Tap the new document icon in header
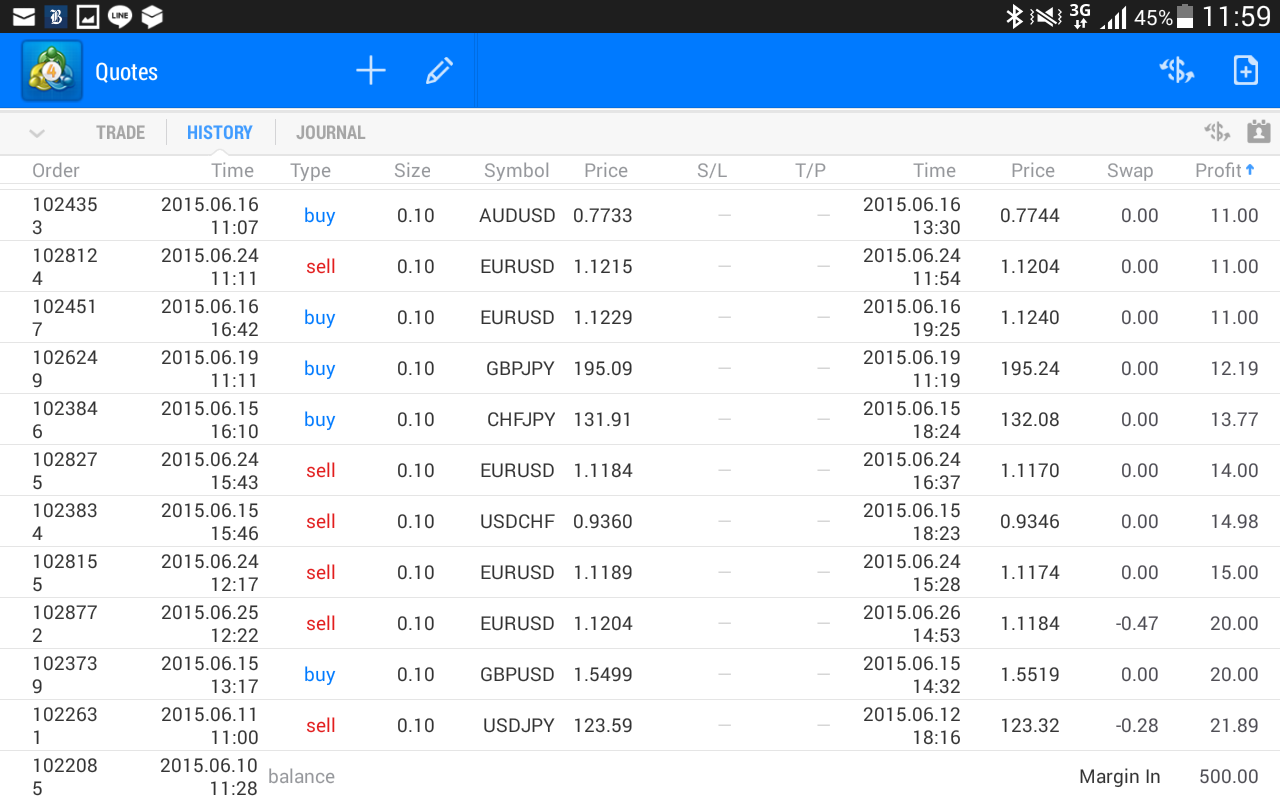The width and height of the screenshot is (1280, 800). click(1245, 71)
